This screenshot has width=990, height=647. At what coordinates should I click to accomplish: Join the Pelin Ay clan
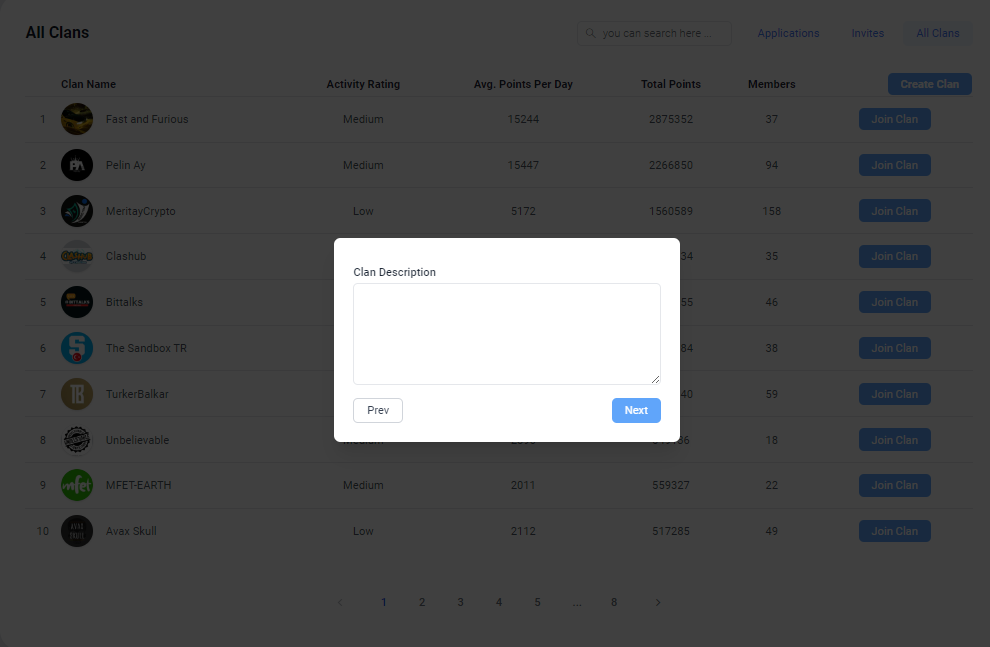point(895,165)
